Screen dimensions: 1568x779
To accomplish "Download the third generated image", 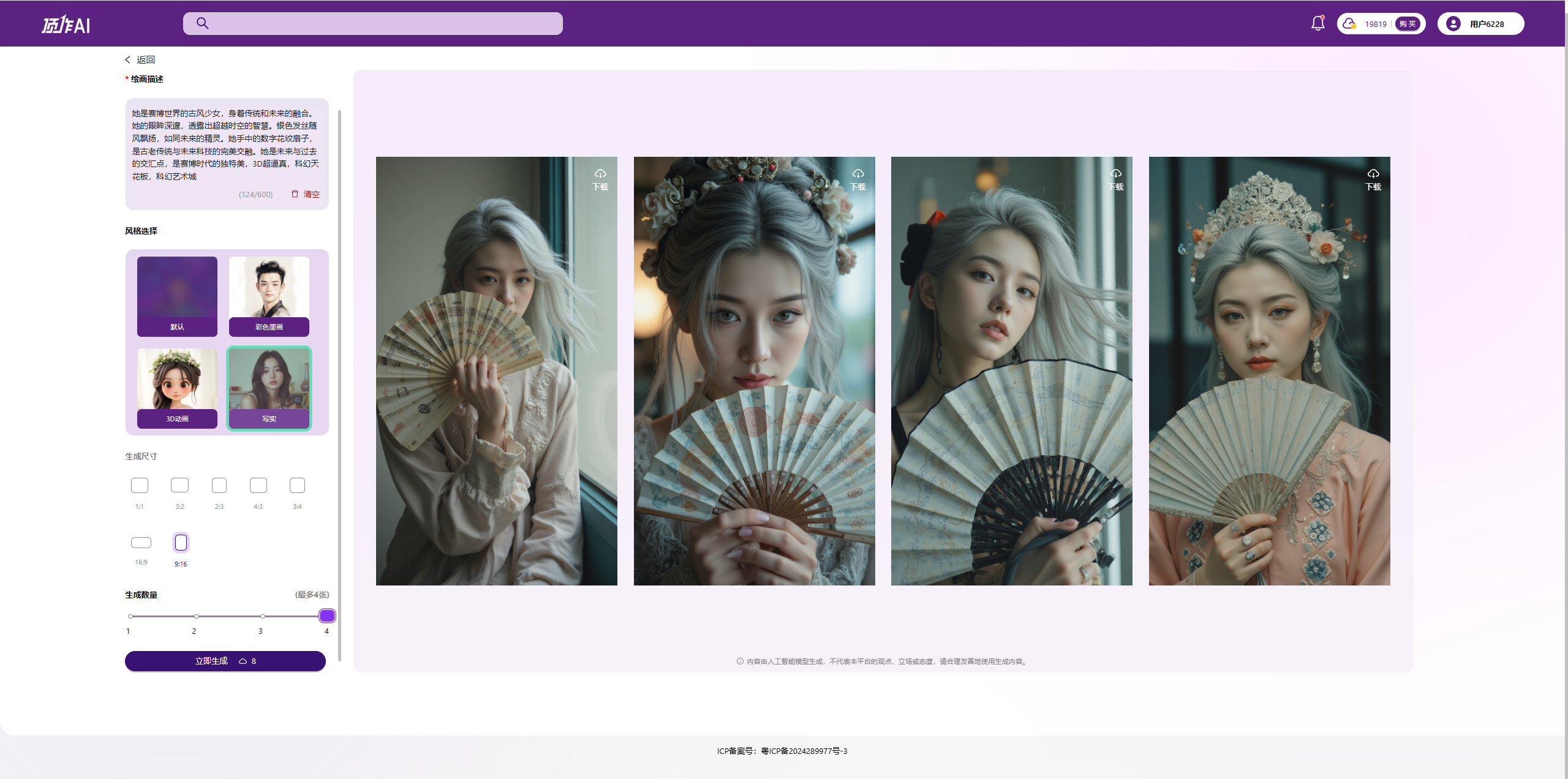I will point(1115,179).
